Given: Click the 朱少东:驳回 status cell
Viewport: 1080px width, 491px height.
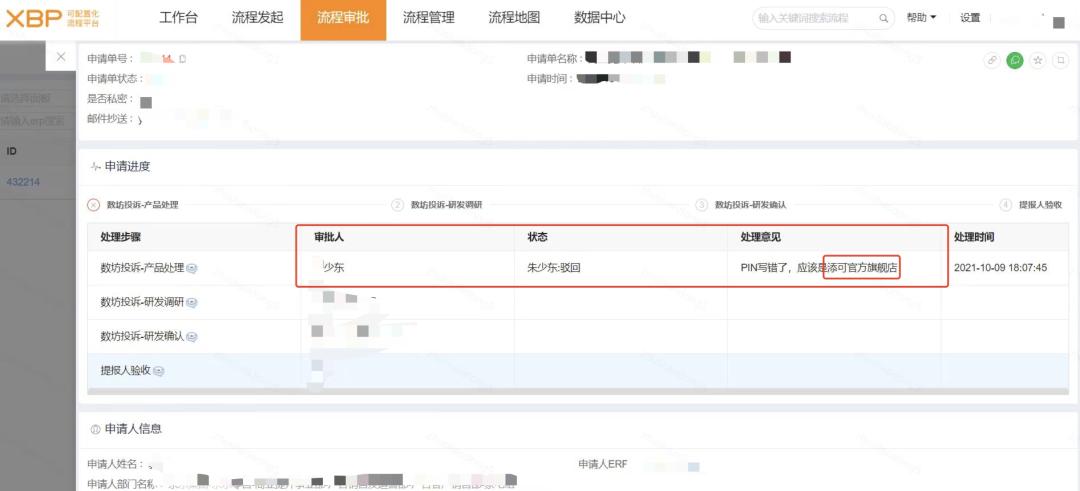Looking at the screenshot, I should coord(554,268).
